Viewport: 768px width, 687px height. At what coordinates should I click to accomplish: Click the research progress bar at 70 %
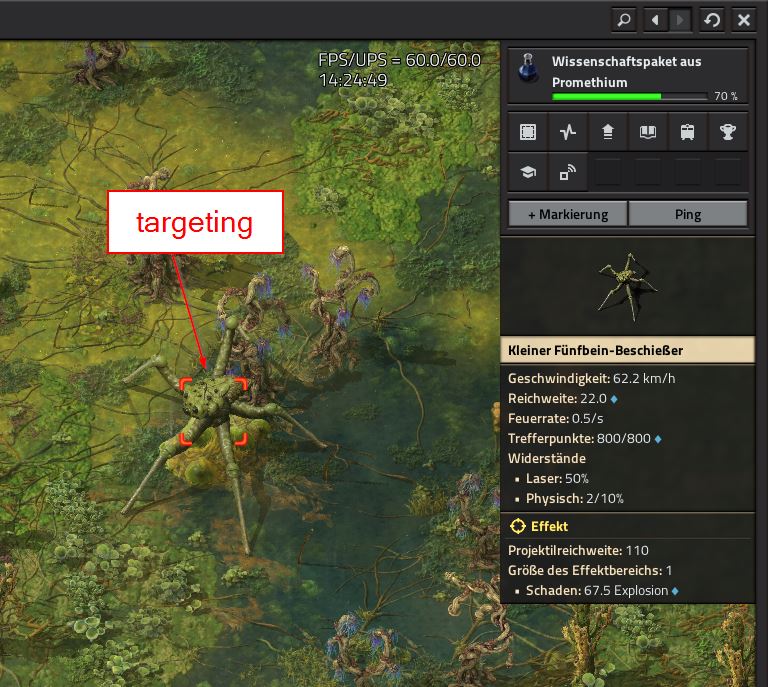pyautogui.click(x=629, y=96)
